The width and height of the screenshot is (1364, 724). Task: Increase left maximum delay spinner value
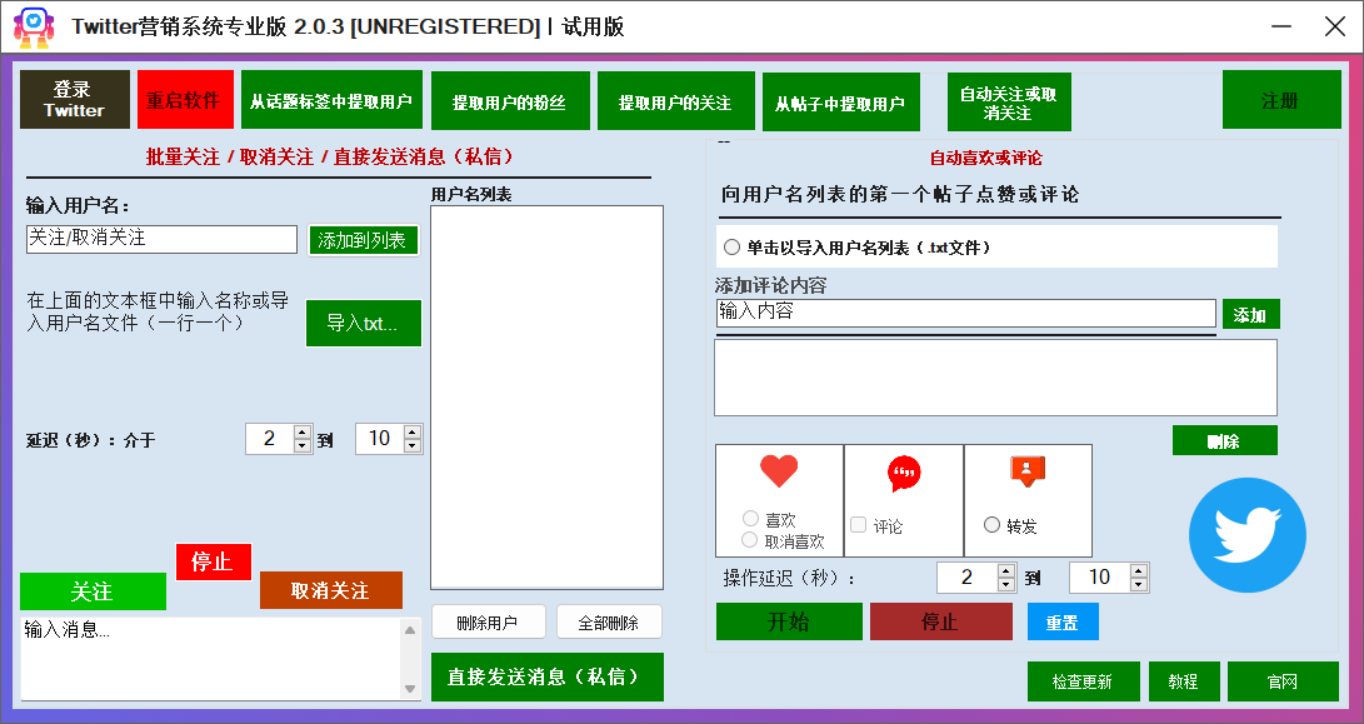[412, 432]
